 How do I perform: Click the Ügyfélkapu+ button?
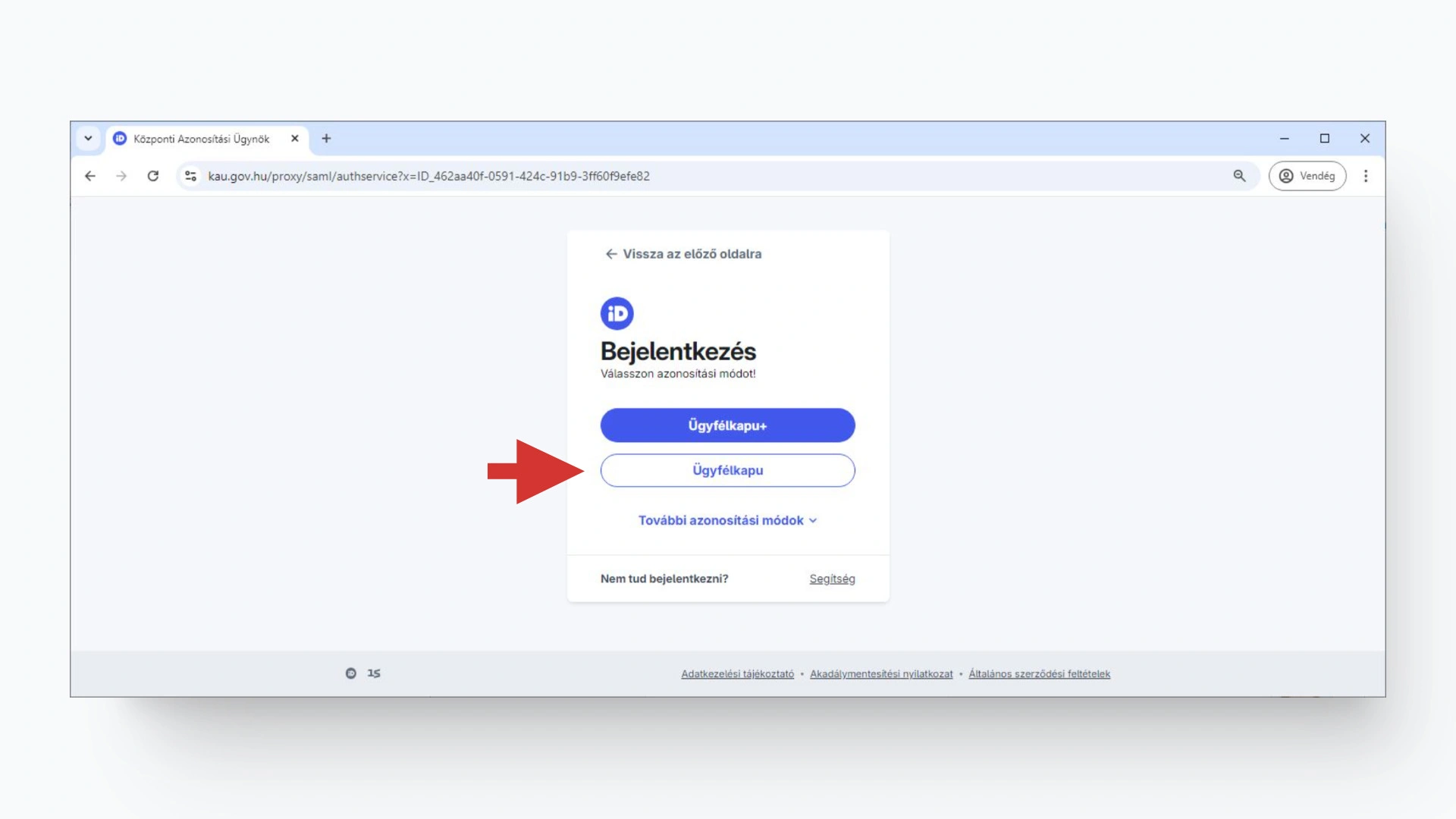727,425
